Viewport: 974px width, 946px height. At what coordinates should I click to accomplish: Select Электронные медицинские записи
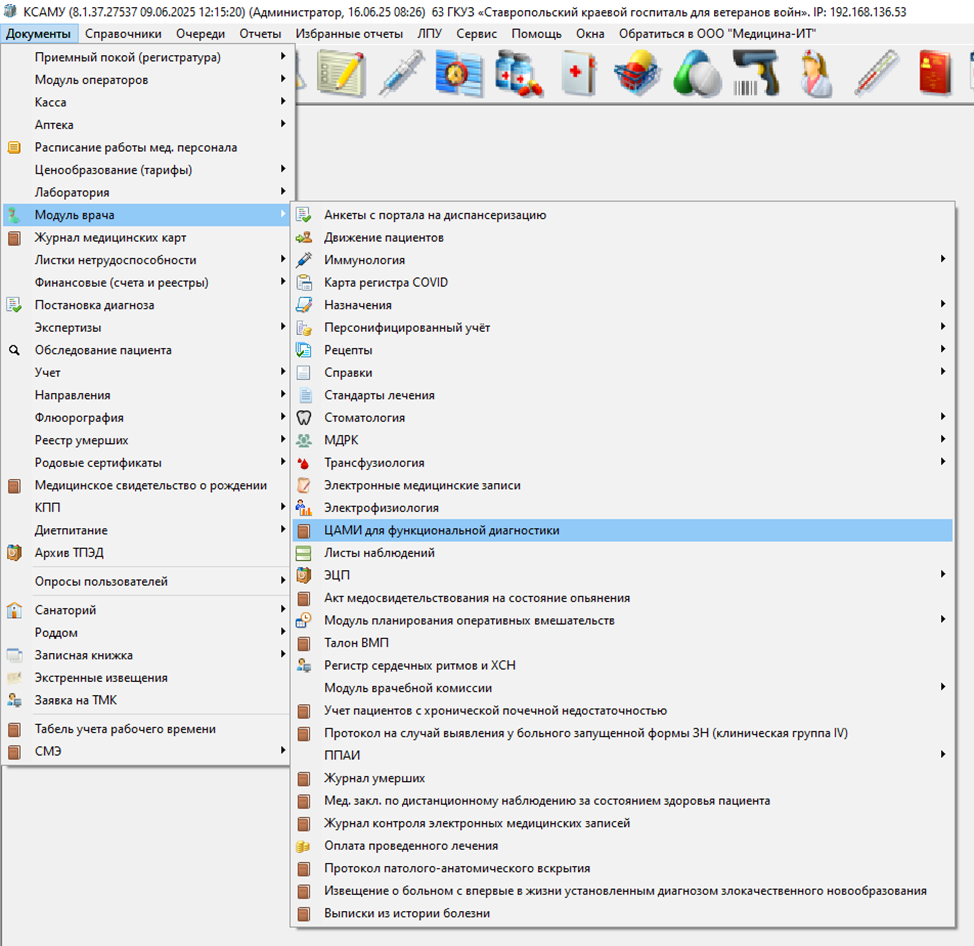(622, 485)
